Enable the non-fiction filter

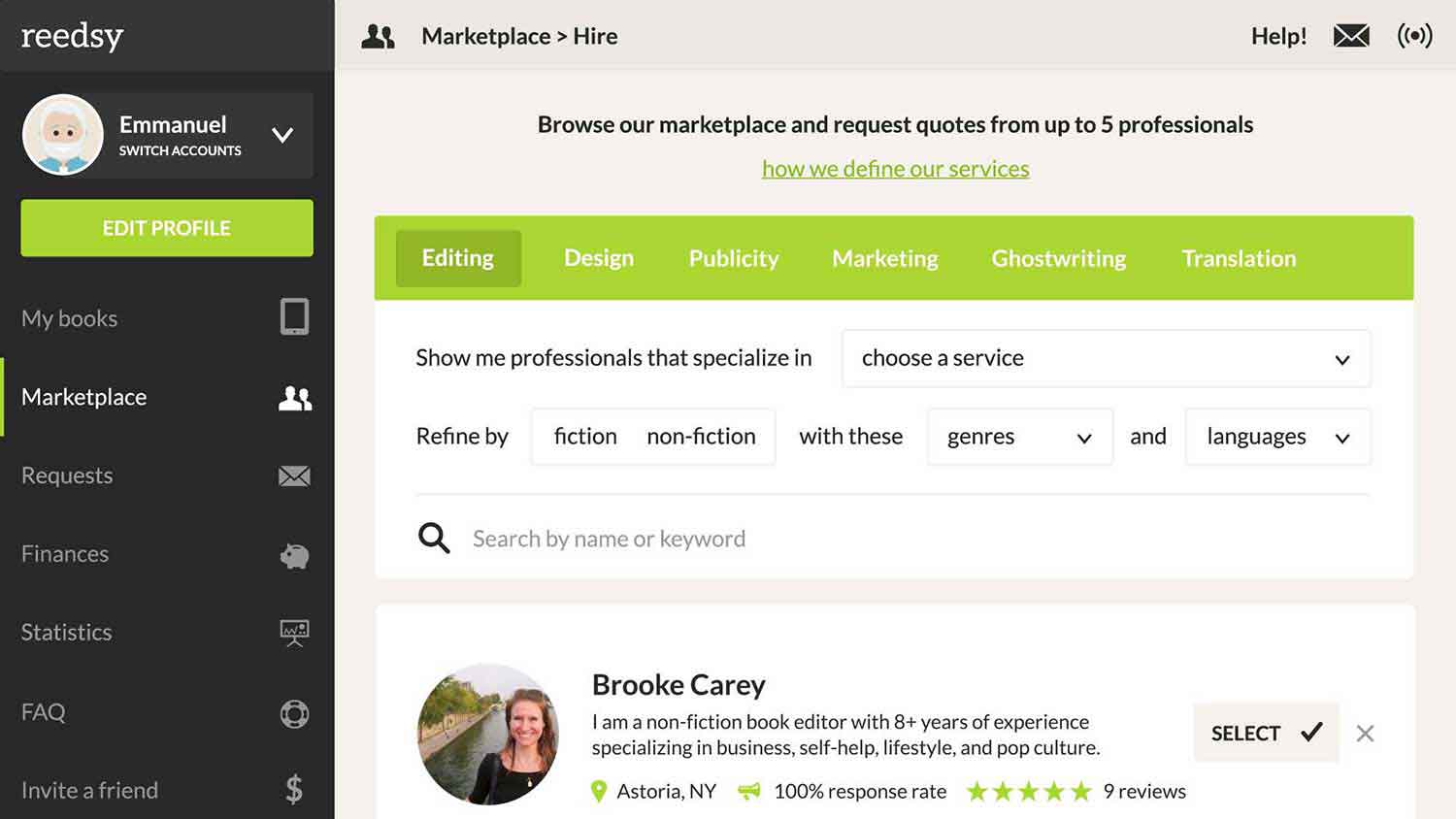coord(702,436)
